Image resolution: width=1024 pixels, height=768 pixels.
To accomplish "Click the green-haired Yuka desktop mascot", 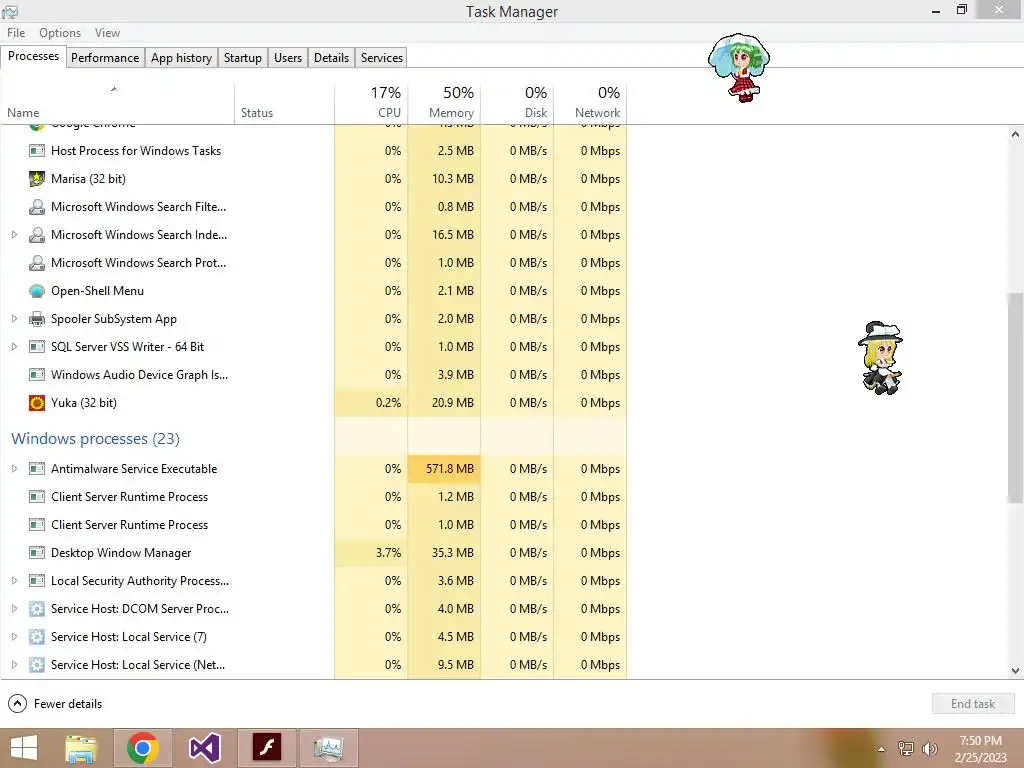I will coord(739,67).
